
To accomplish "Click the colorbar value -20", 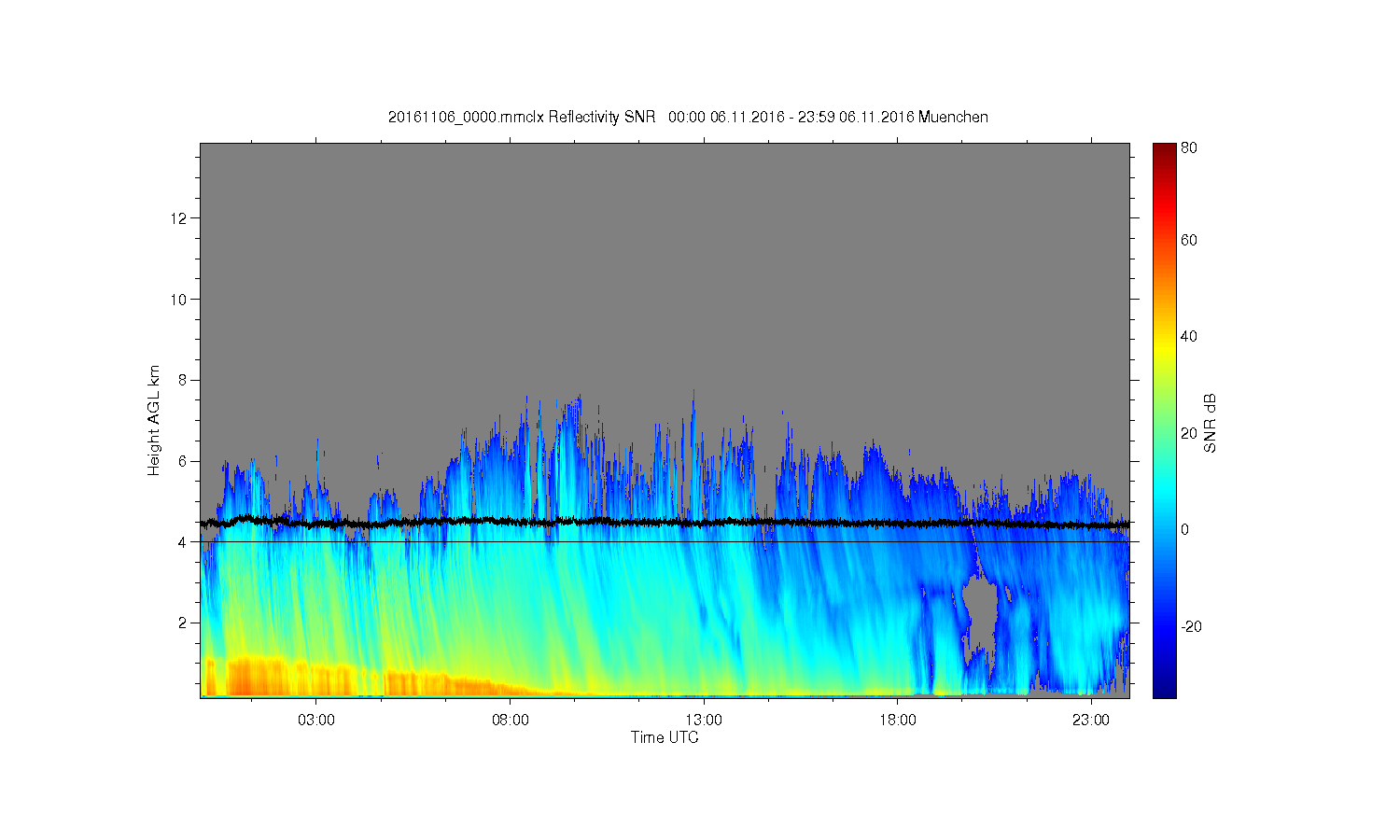I will click(1192, 626).
